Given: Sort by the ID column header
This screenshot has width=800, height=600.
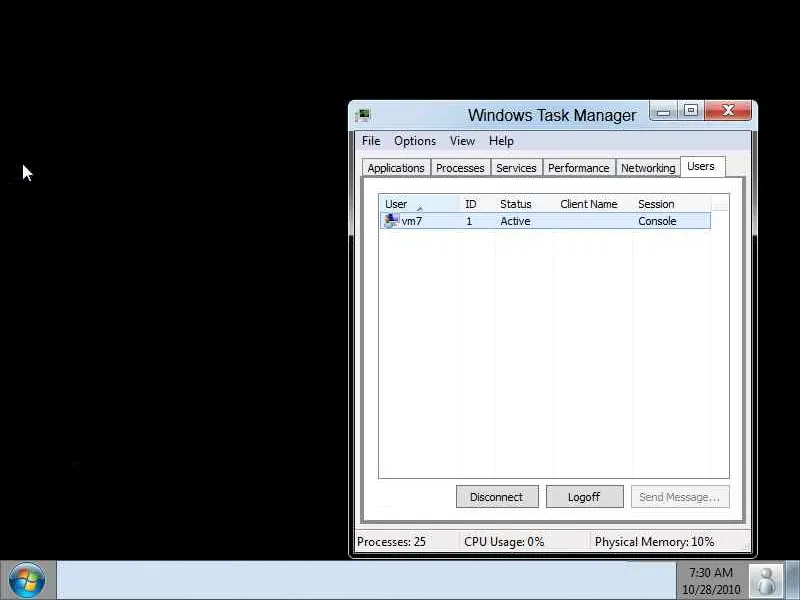Looking at the screenshot, I should coord(478,204).
